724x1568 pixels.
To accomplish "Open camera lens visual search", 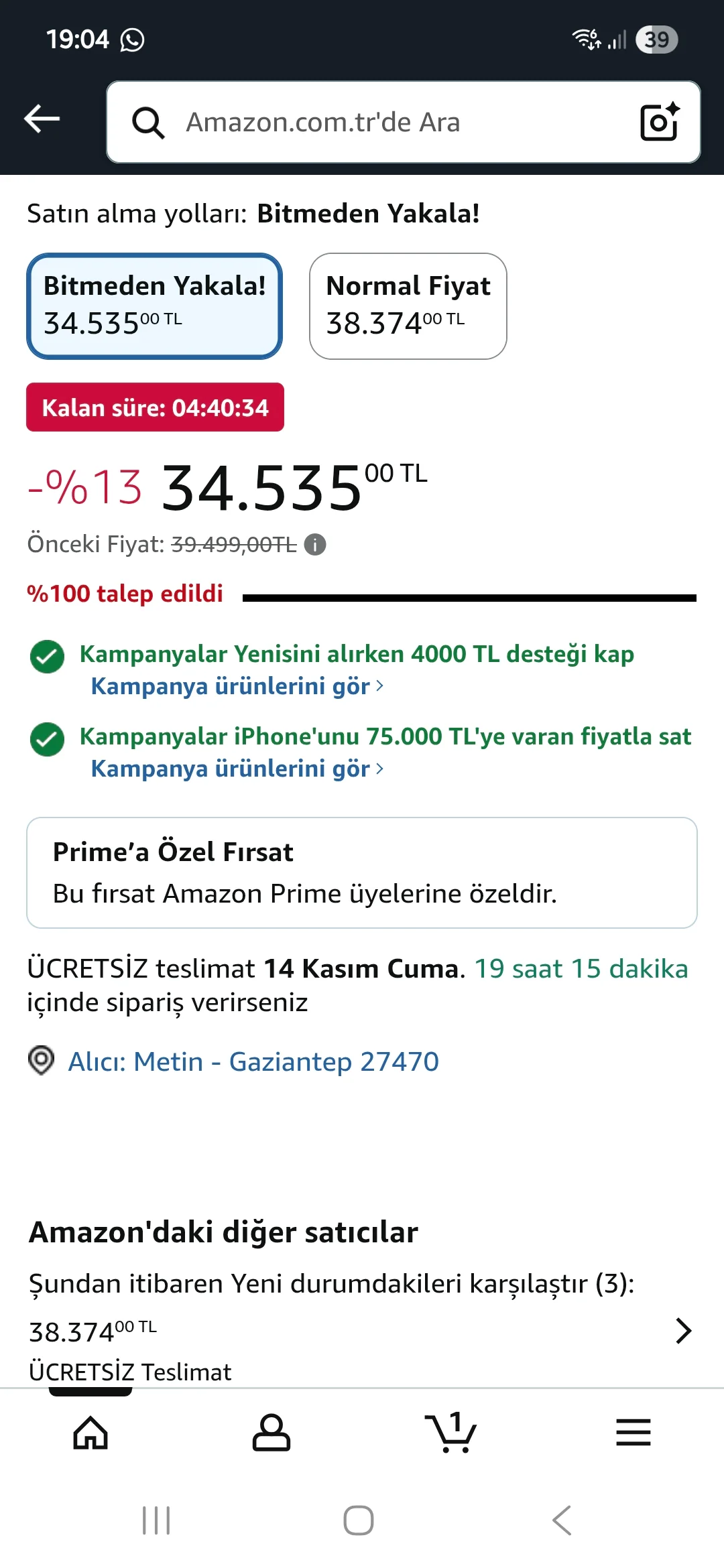I will (659, 122).
